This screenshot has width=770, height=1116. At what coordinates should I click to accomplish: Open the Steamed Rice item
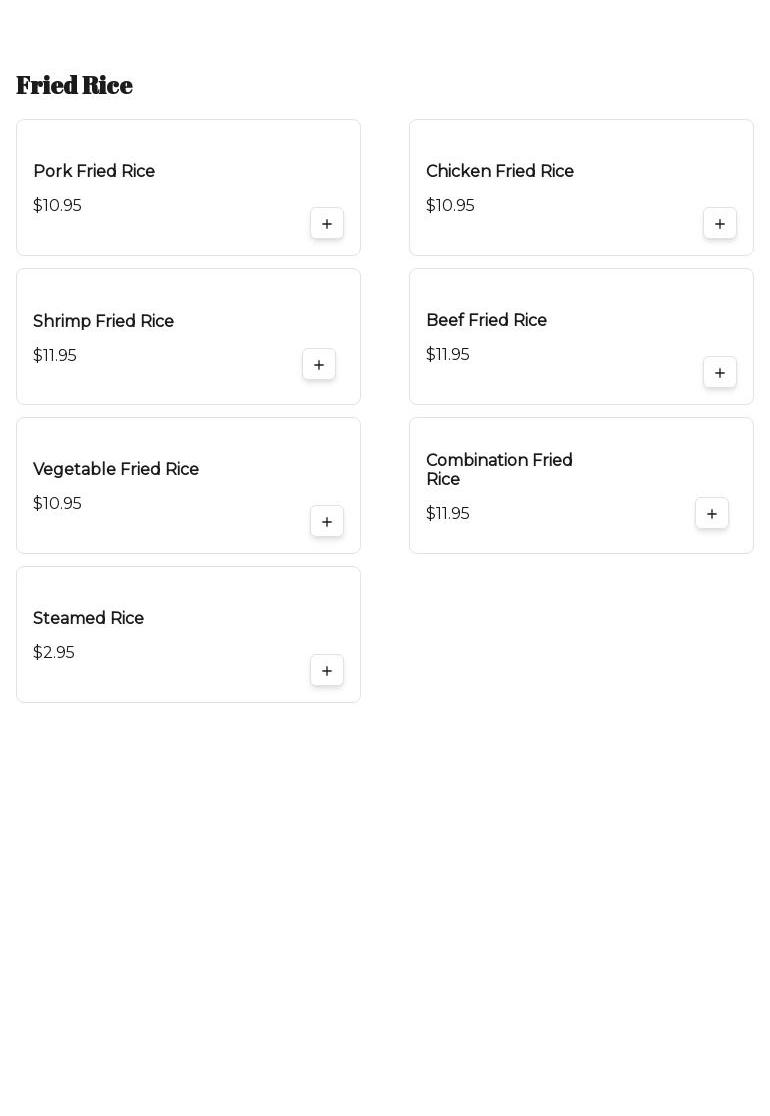click(x=88, y=619)
